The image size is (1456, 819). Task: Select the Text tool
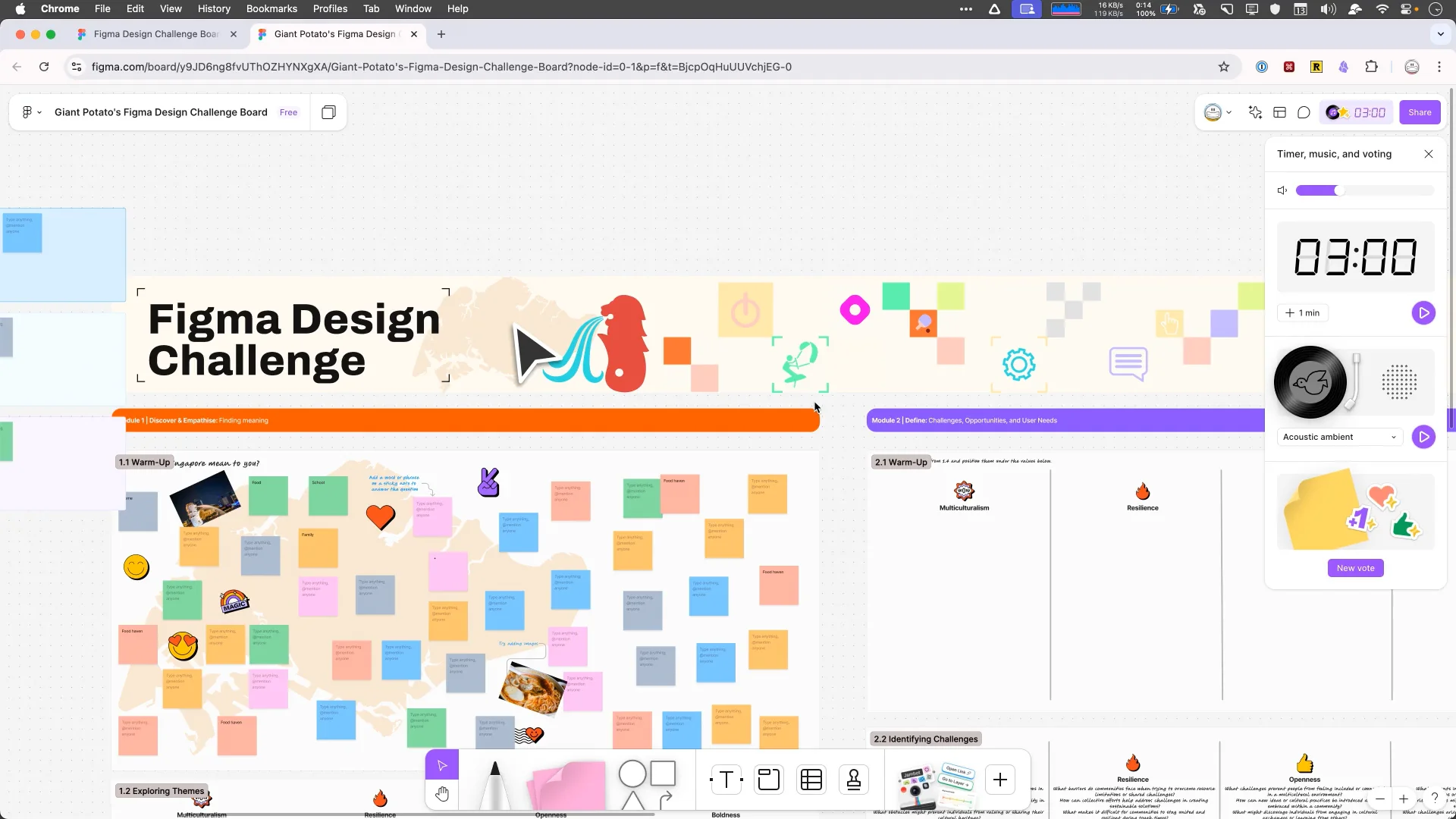(x=726, y=780)
